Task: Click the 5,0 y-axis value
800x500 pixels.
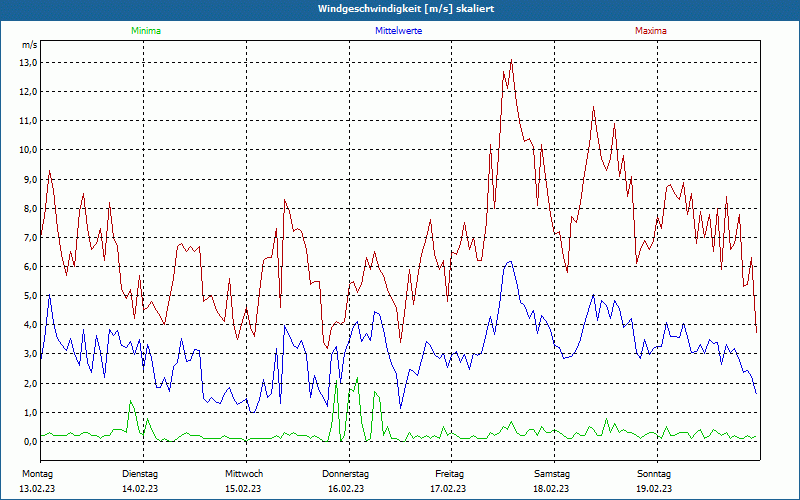Action: pyautogui.click(x=30, y=296)
